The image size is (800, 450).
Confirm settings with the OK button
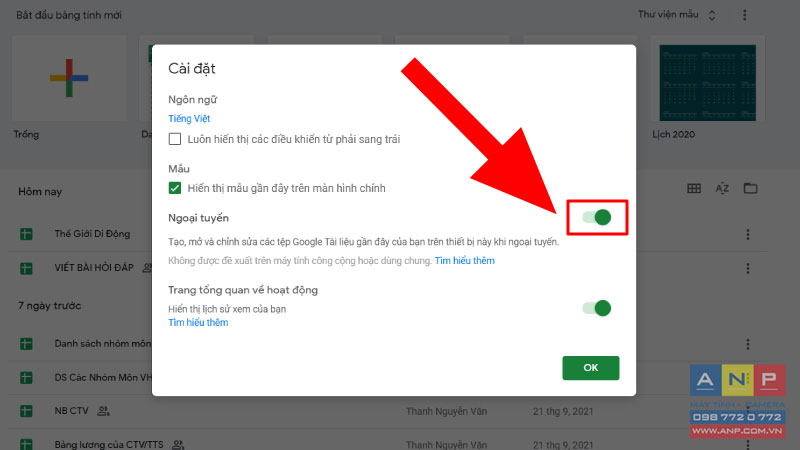(x=591, y=368)
